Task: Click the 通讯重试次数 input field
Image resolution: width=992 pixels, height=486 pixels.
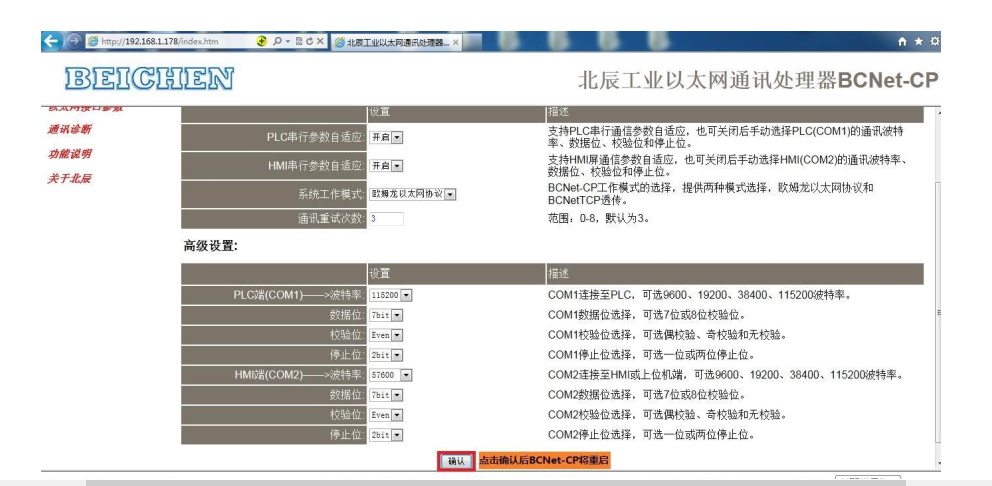Action: tap(386, 218)
